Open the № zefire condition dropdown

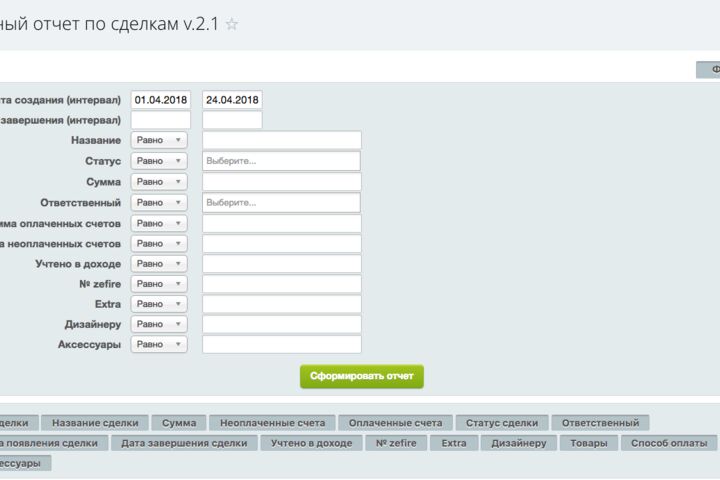click(159, 284)
